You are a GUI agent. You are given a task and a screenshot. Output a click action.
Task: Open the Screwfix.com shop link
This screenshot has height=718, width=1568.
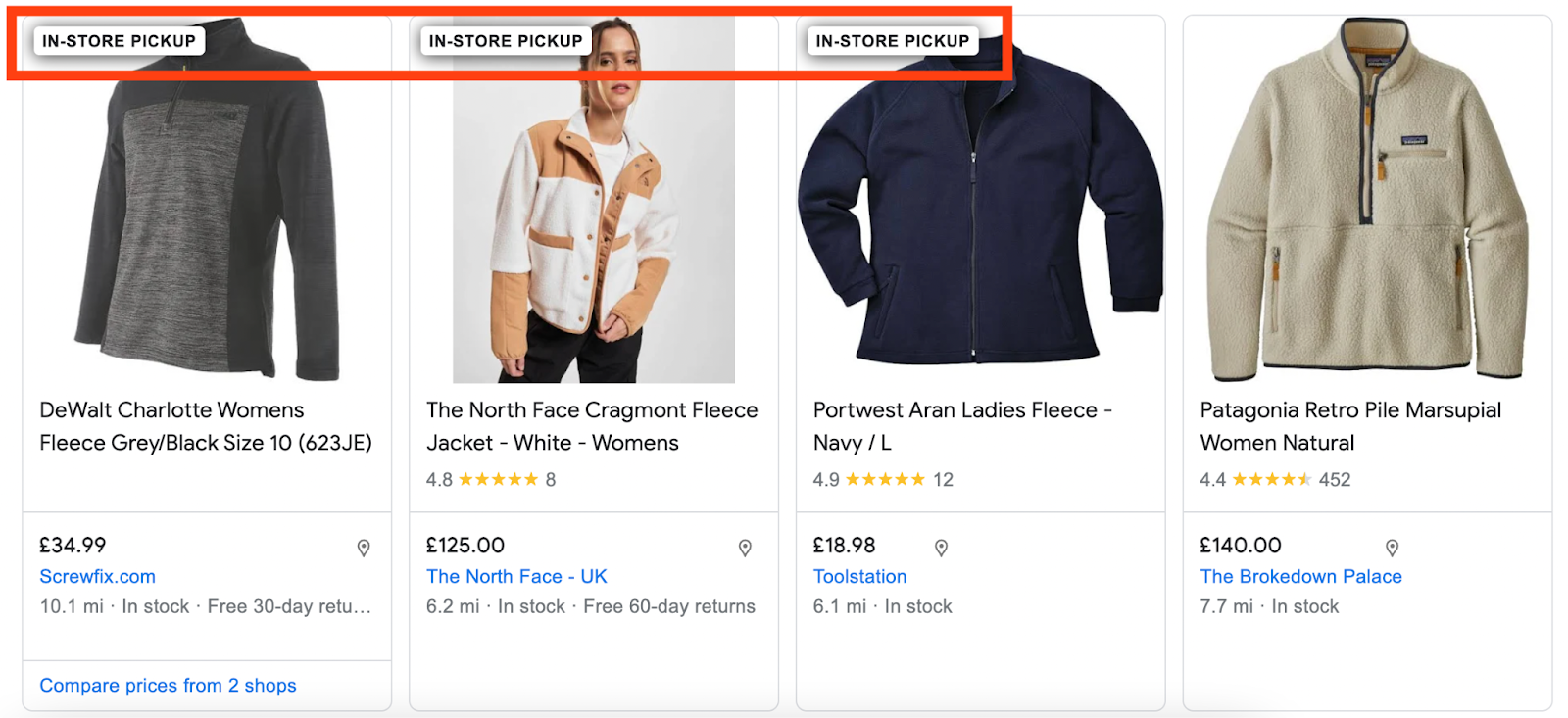97,577
